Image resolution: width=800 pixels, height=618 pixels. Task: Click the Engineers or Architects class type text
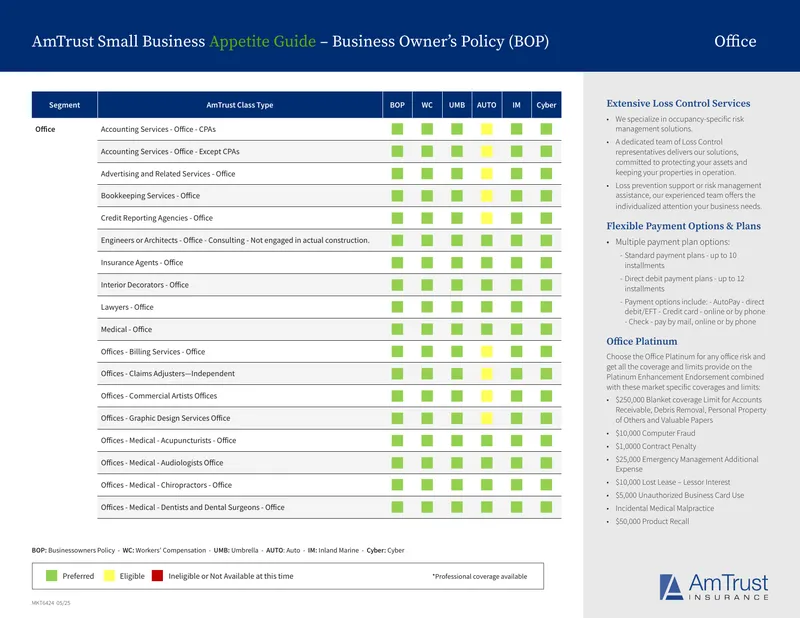coord(235,240)
